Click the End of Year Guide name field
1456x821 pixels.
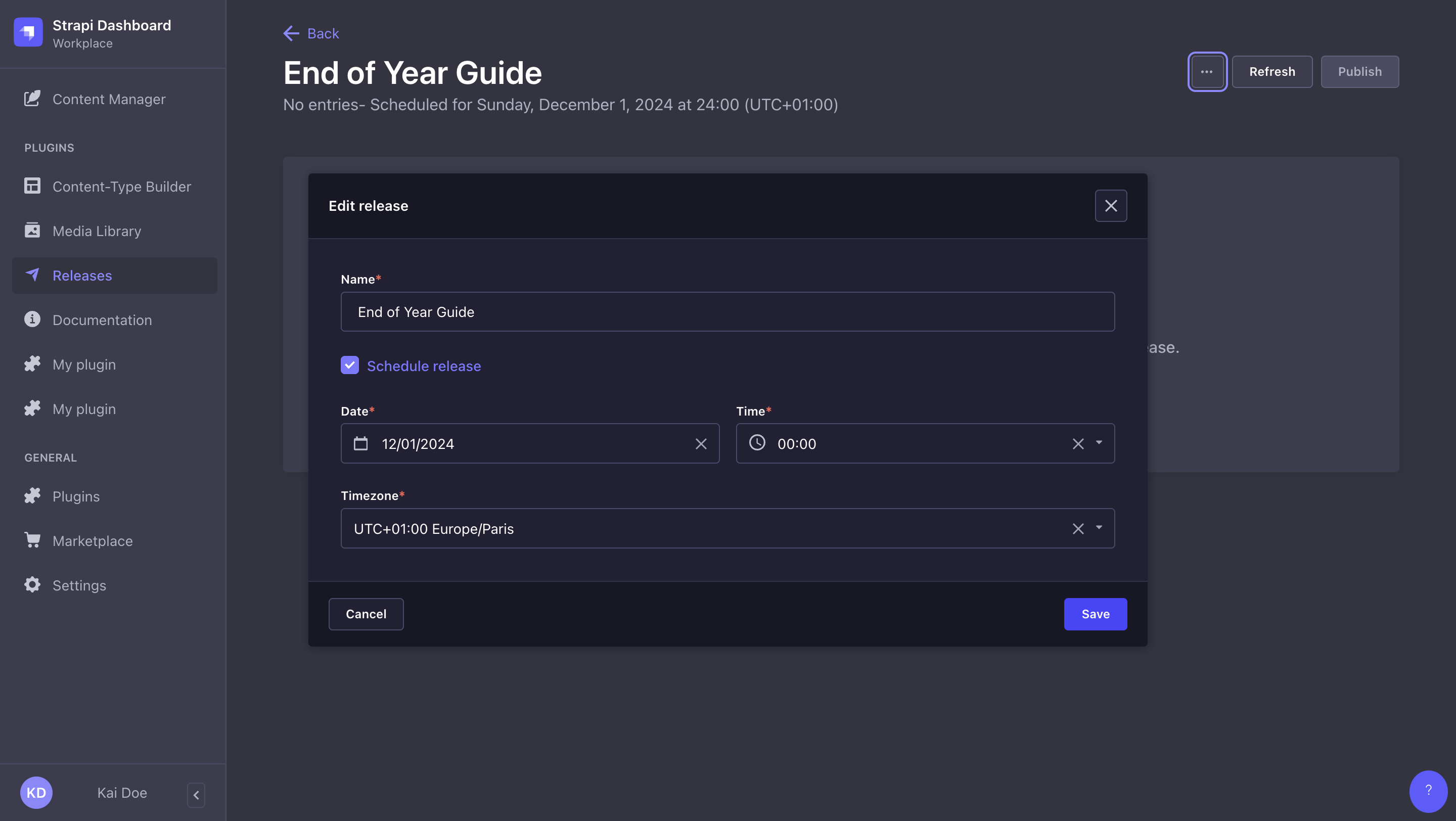pos(727,311)
